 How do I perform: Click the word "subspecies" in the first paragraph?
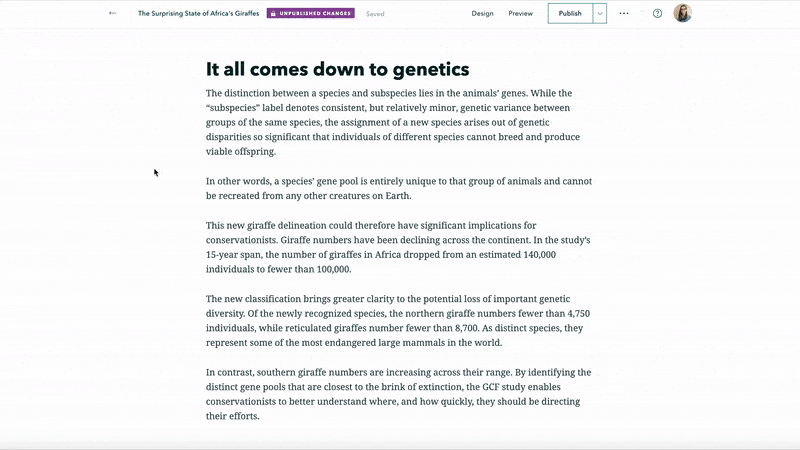point(387,93)
